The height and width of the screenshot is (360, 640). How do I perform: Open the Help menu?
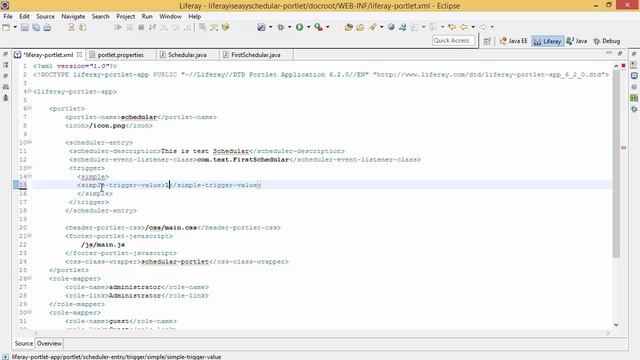195,16
